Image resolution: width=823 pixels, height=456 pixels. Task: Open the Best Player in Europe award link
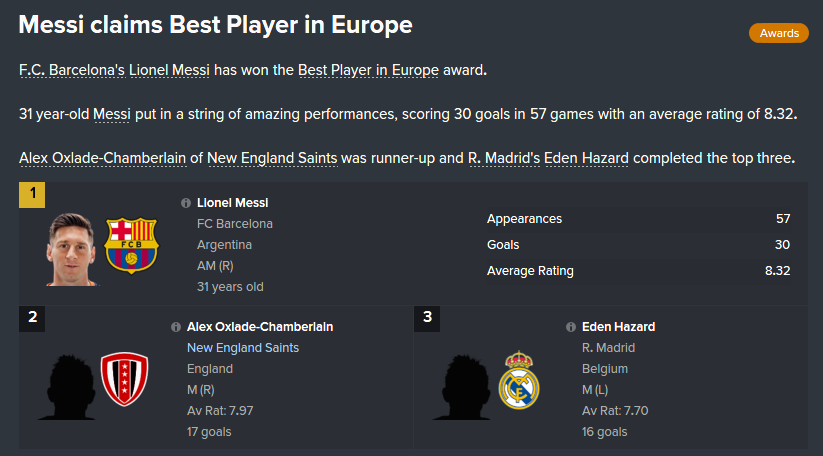(x=369, y=70)
